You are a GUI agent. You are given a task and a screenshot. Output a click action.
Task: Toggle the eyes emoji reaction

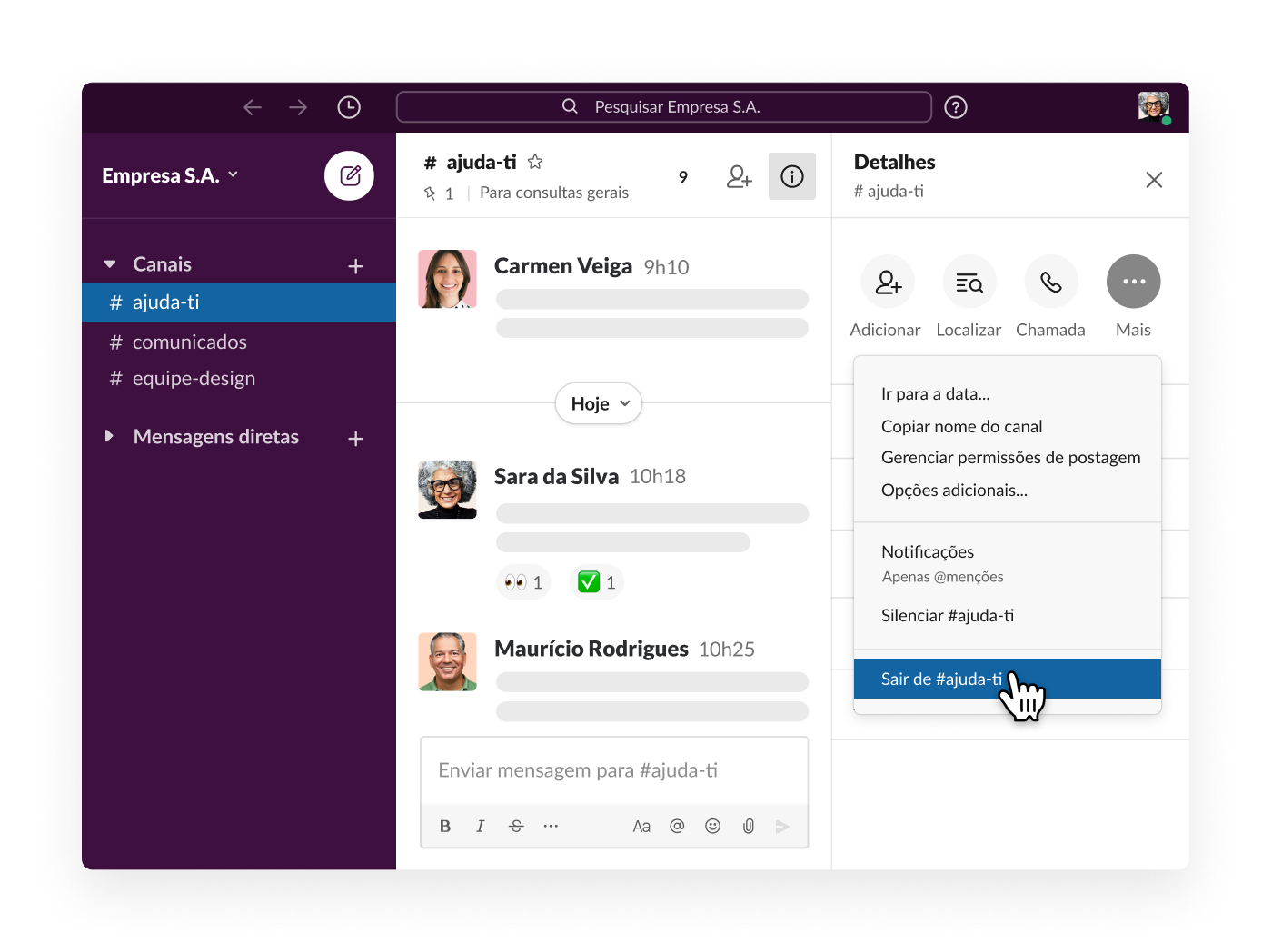(523, 582)
